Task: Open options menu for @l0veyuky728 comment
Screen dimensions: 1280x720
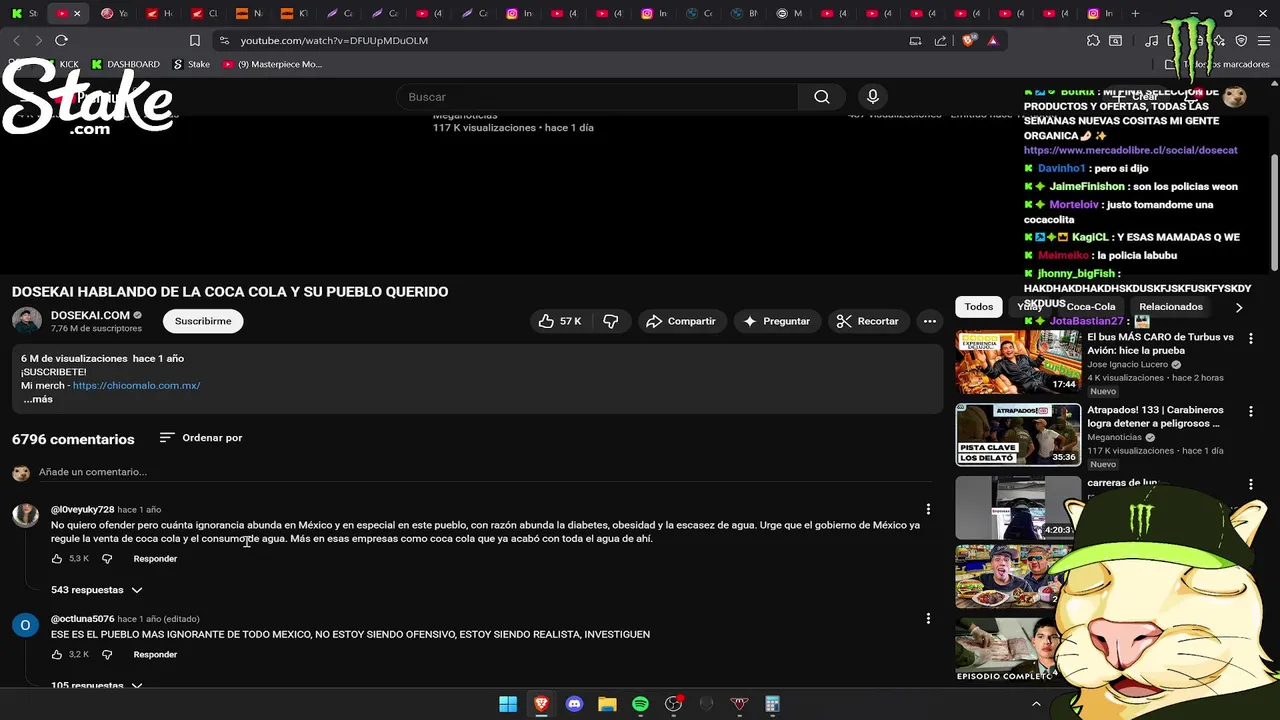Action: pyautogui.click(x=928, y=509)
